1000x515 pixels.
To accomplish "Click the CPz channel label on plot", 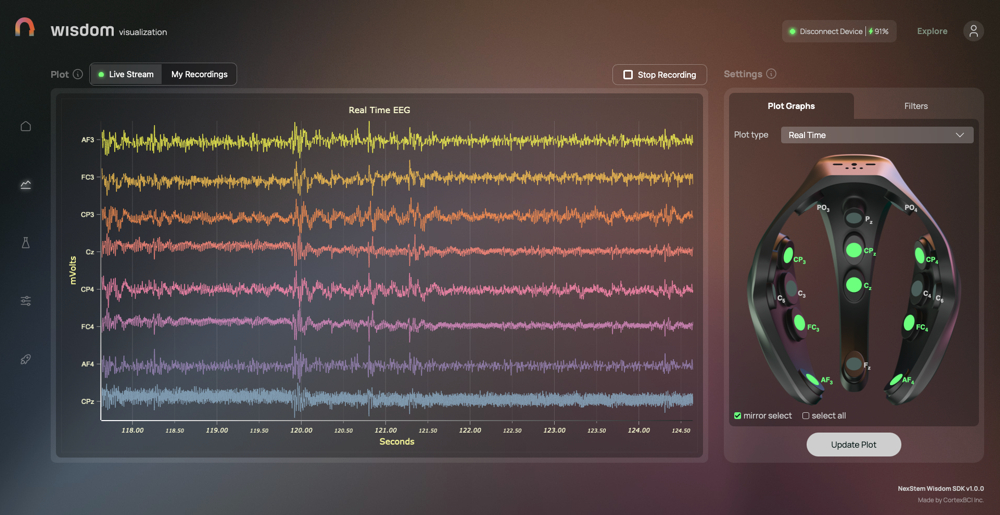I will click(88, 402).
